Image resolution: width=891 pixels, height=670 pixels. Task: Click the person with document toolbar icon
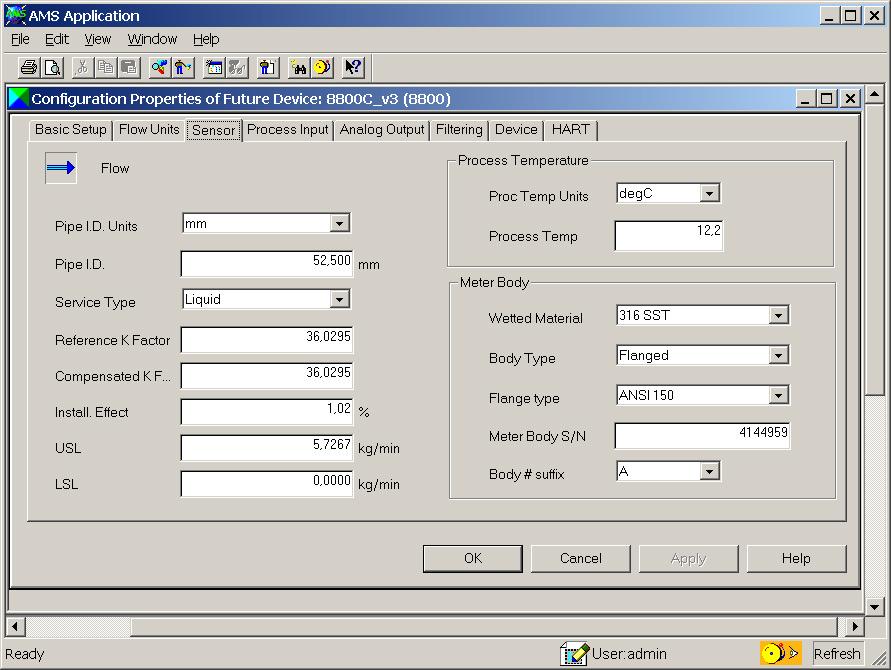[x=267, y=68]
